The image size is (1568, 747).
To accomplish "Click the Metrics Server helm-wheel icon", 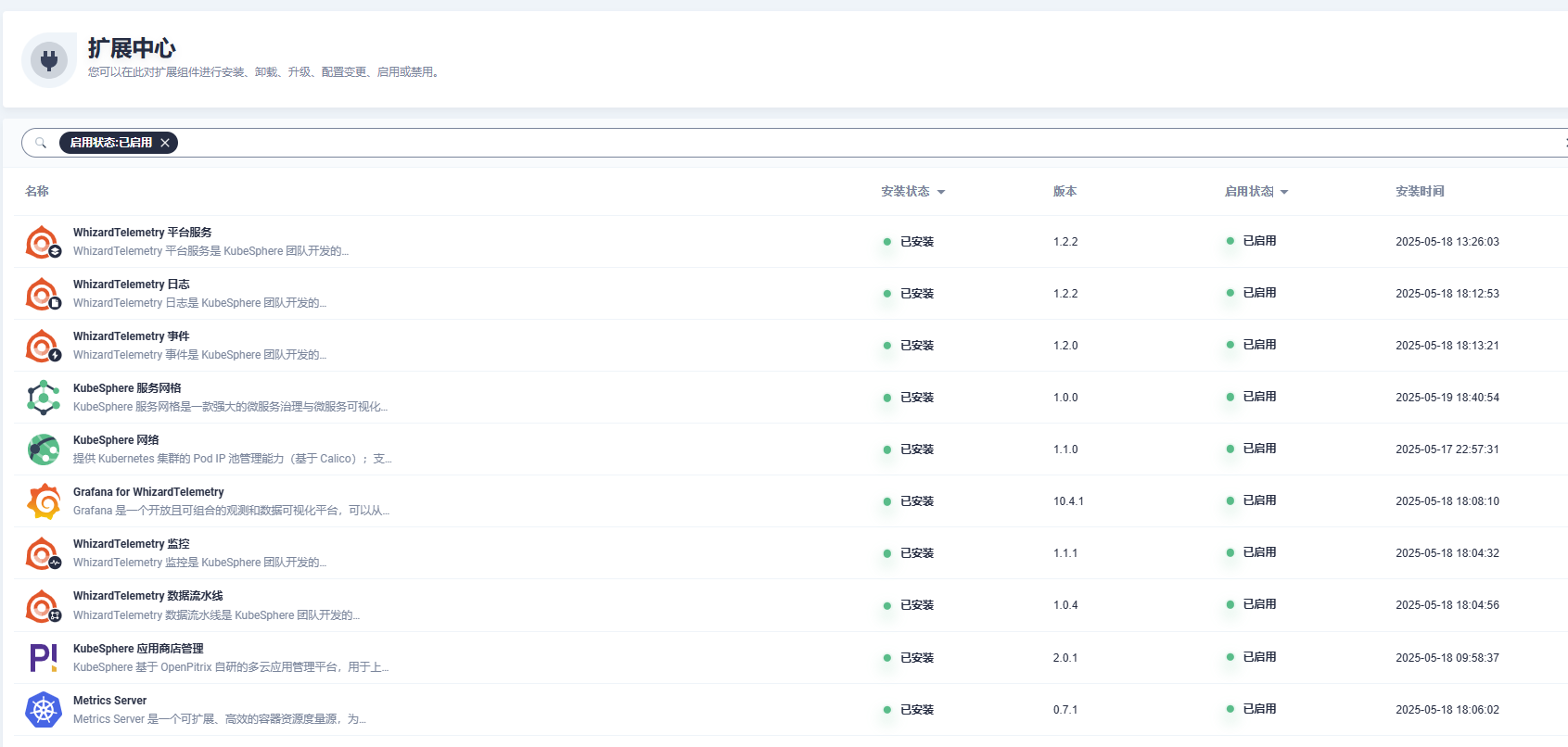I will point(44,710).
